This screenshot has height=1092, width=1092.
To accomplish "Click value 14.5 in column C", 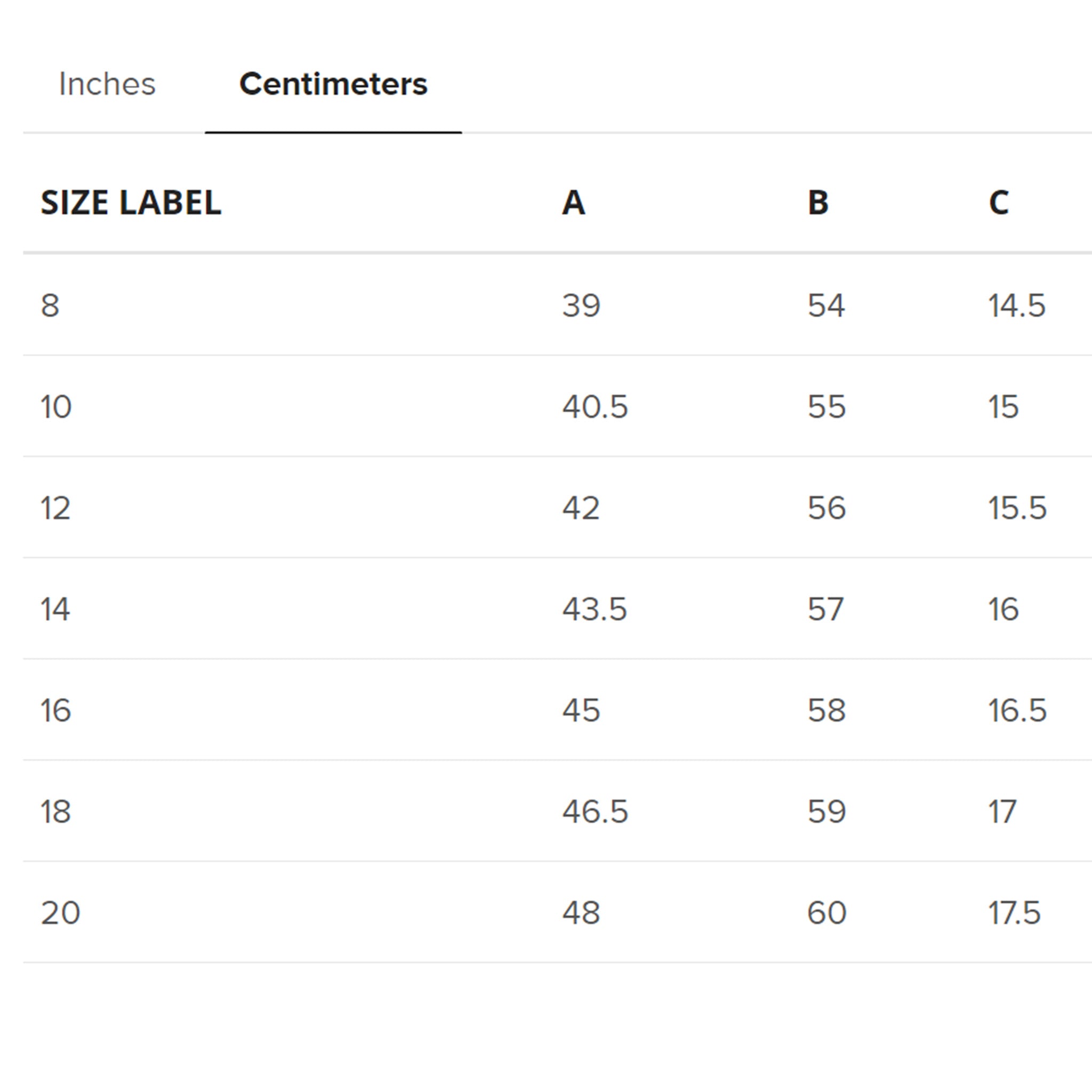I will coord(1017,305).
